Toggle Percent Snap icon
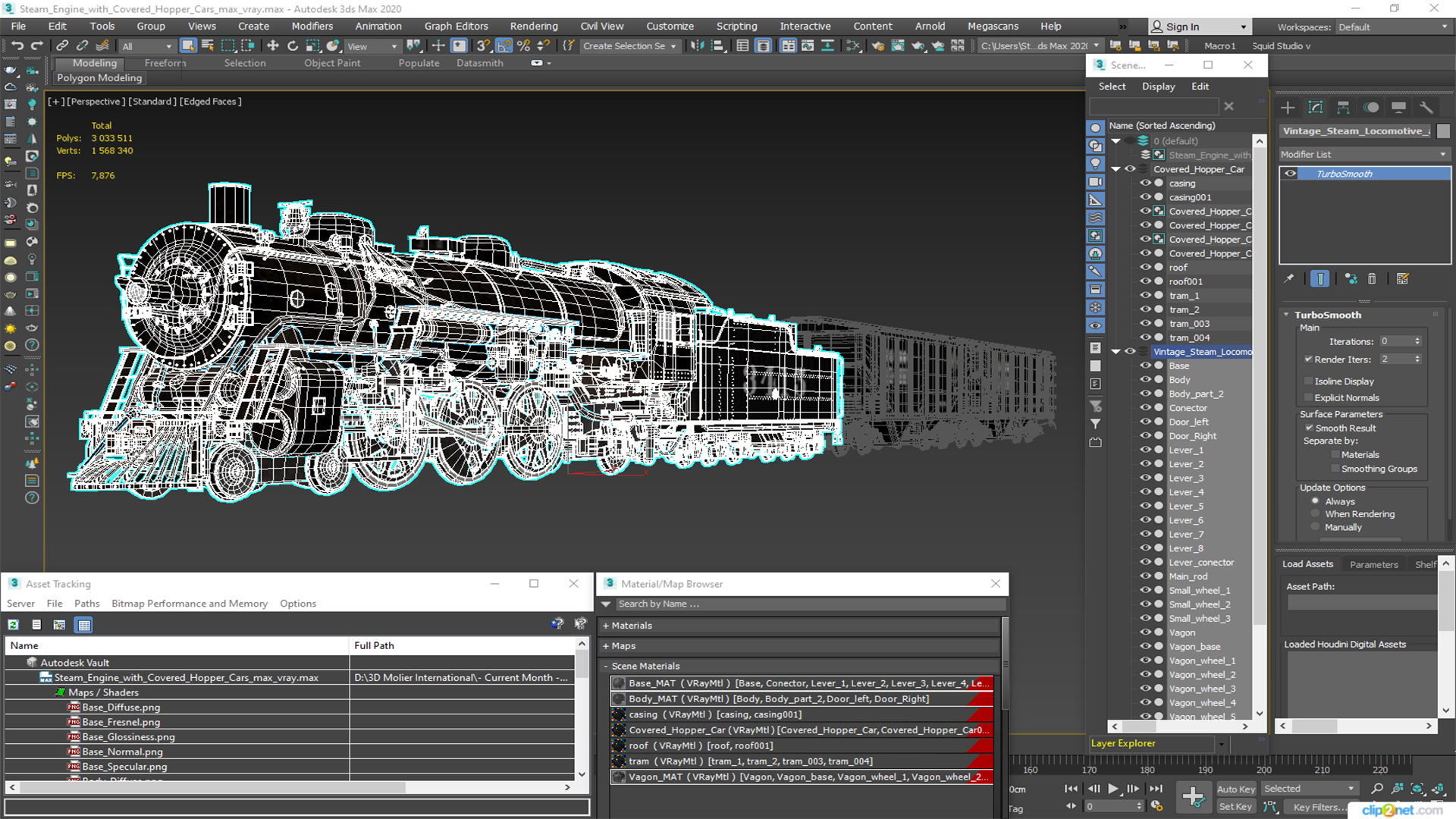 coord(523,46)
